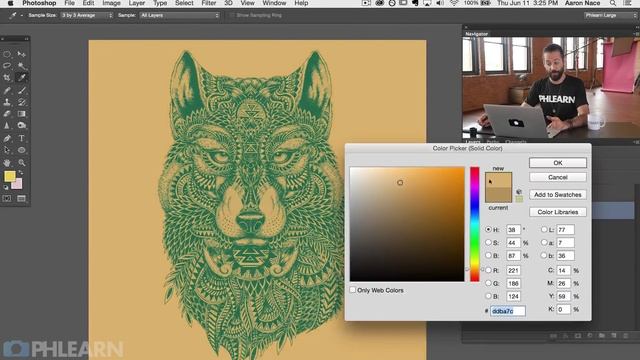Select the Type tool
This screenshot has height=360, width=640.
pos(22,138)
